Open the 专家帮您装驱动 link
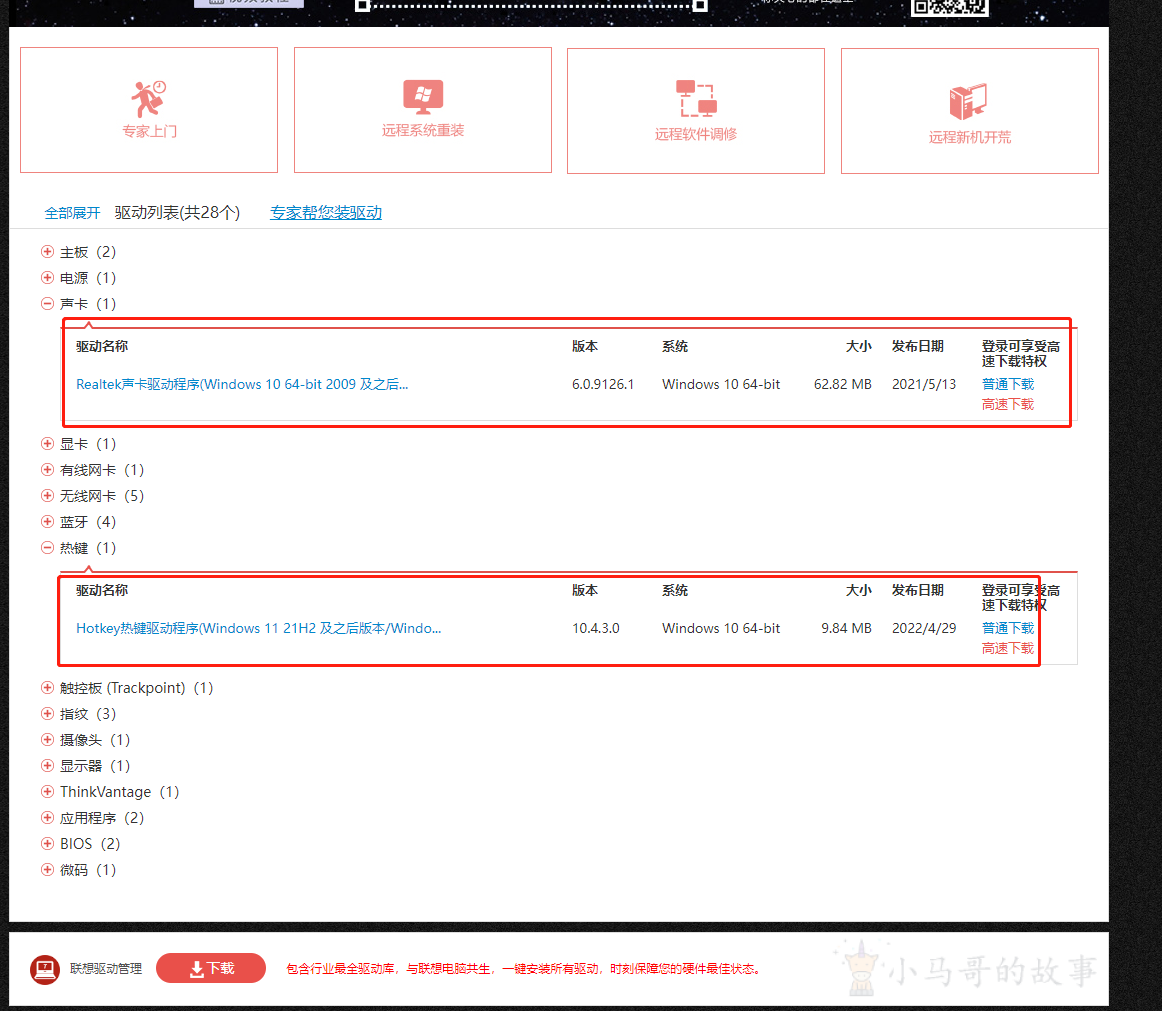Screen dimensions: 1162x1011 [326, 213]
